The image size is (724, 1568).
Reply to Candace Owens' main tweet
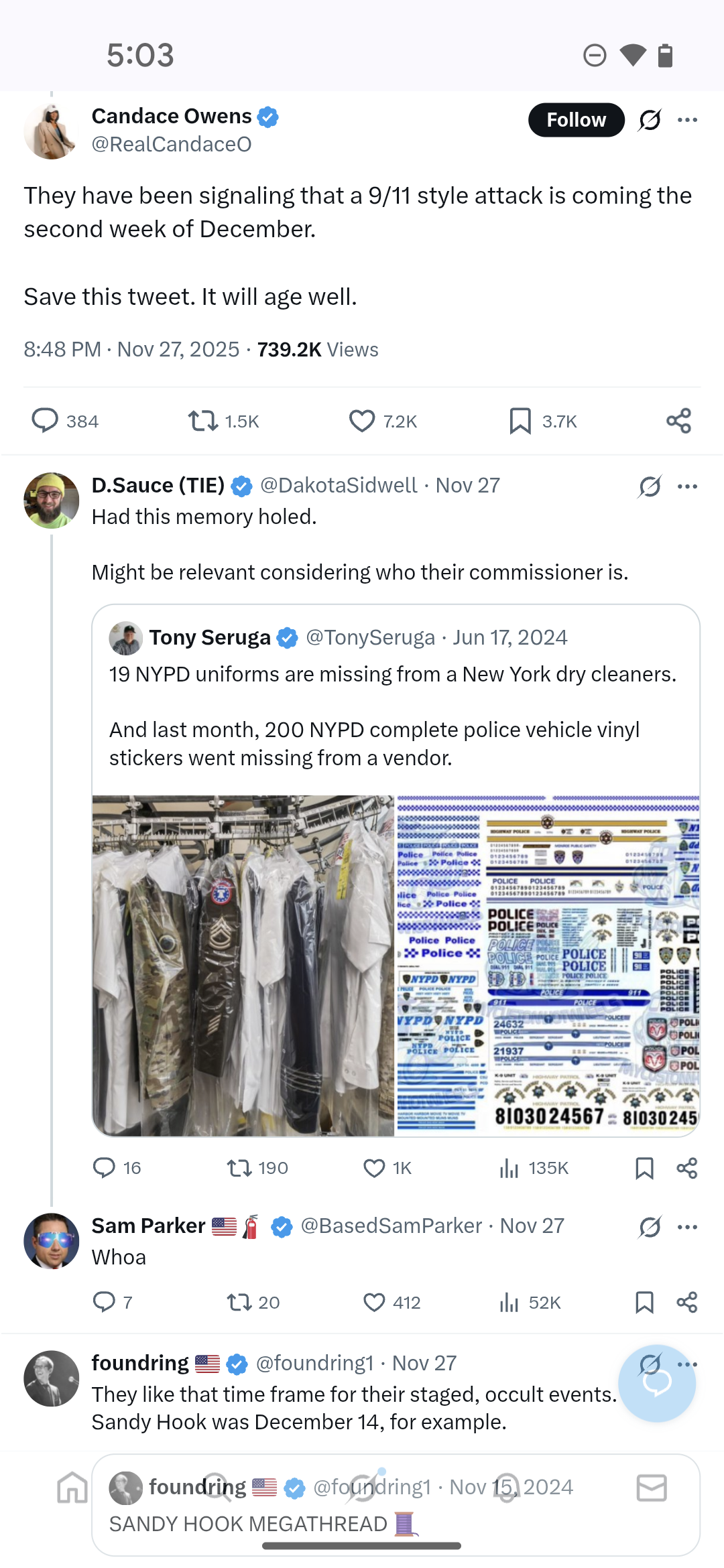tap(45, 421)
